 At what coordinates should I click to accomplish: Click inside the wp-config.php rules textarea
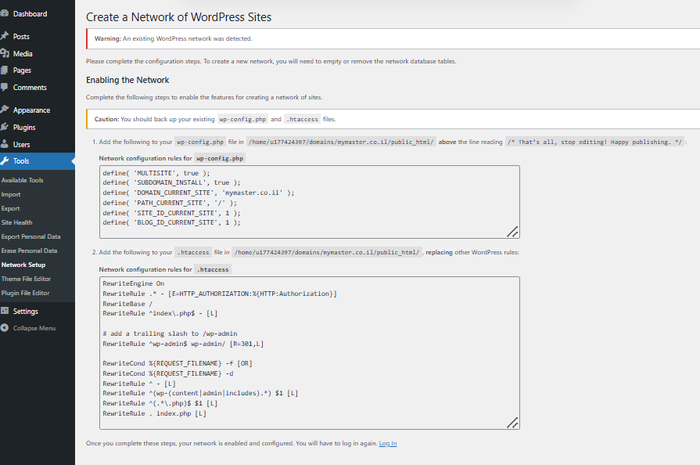click(x=300, y=202)
